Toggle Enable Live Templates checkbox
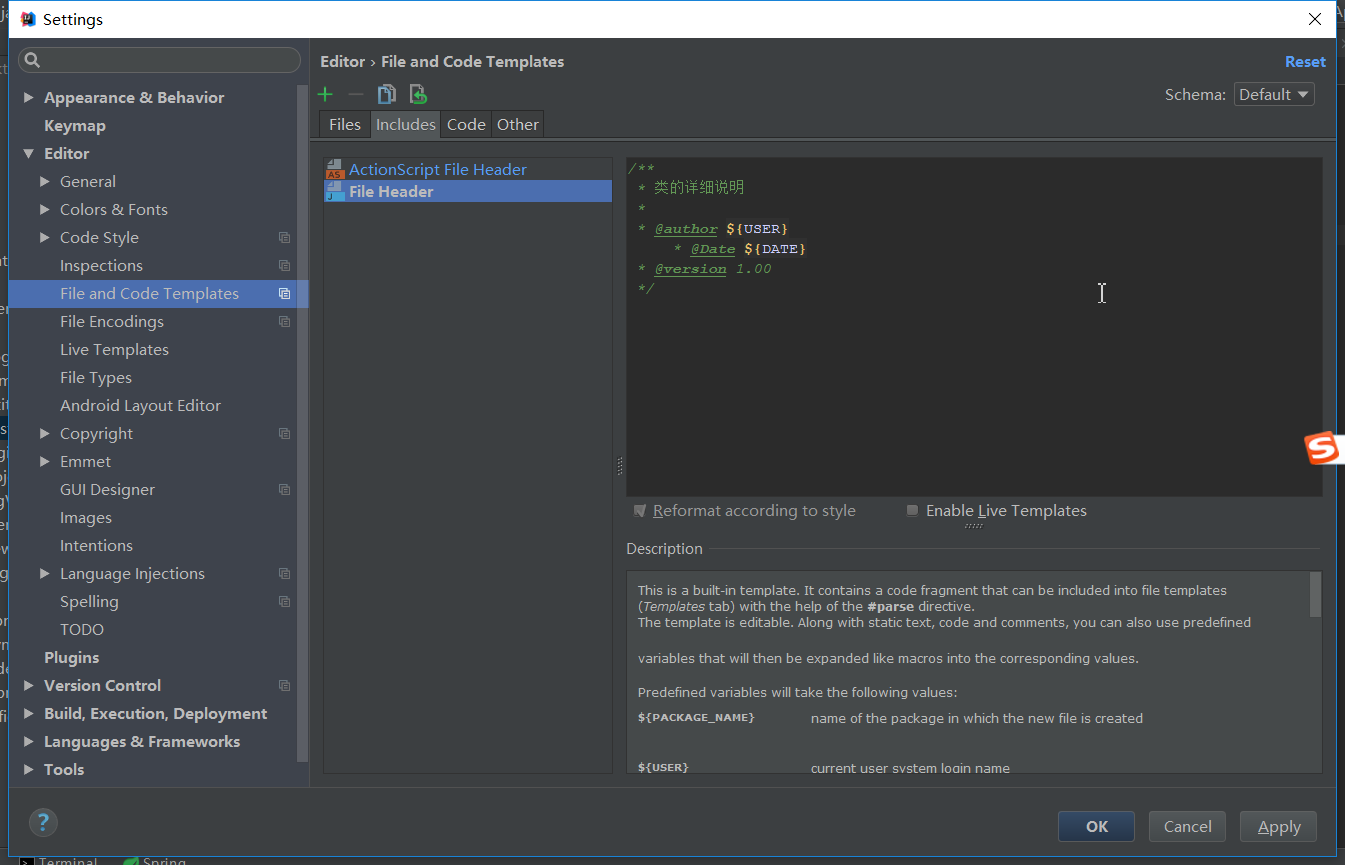This screenshot has width=1345, height=865. point(912,511)
